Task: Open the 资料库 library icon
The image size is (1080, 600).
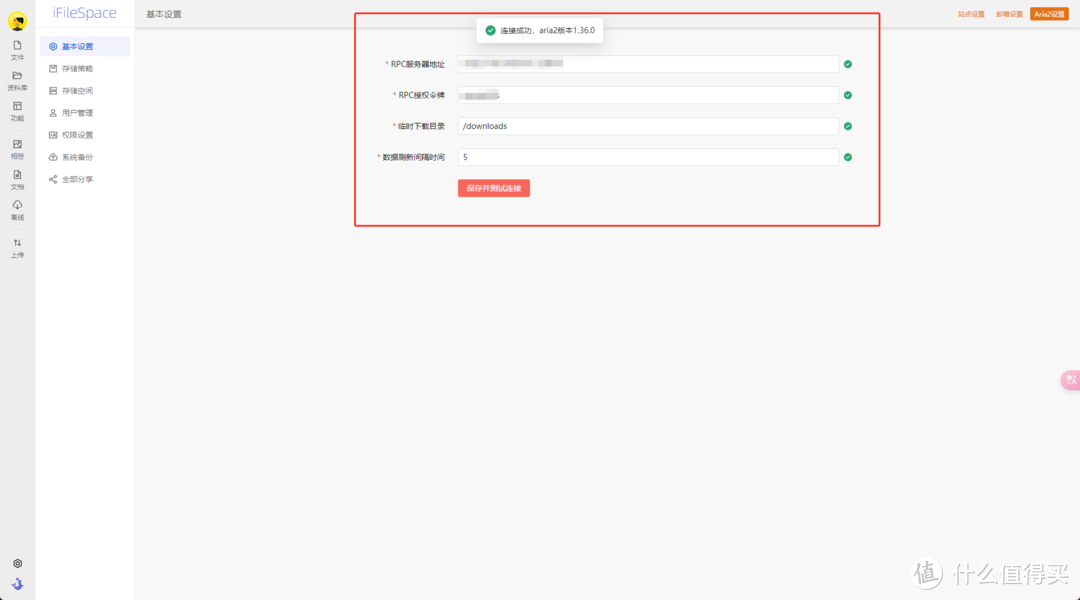Action: 17,81
